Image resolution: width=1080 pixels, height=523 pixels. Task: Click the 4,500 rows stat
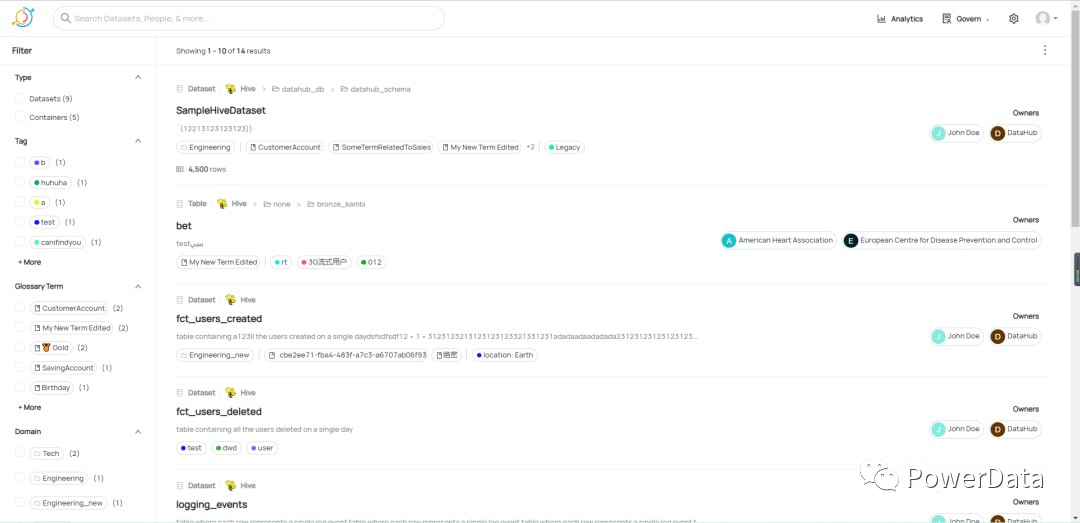tap(201, 169)
